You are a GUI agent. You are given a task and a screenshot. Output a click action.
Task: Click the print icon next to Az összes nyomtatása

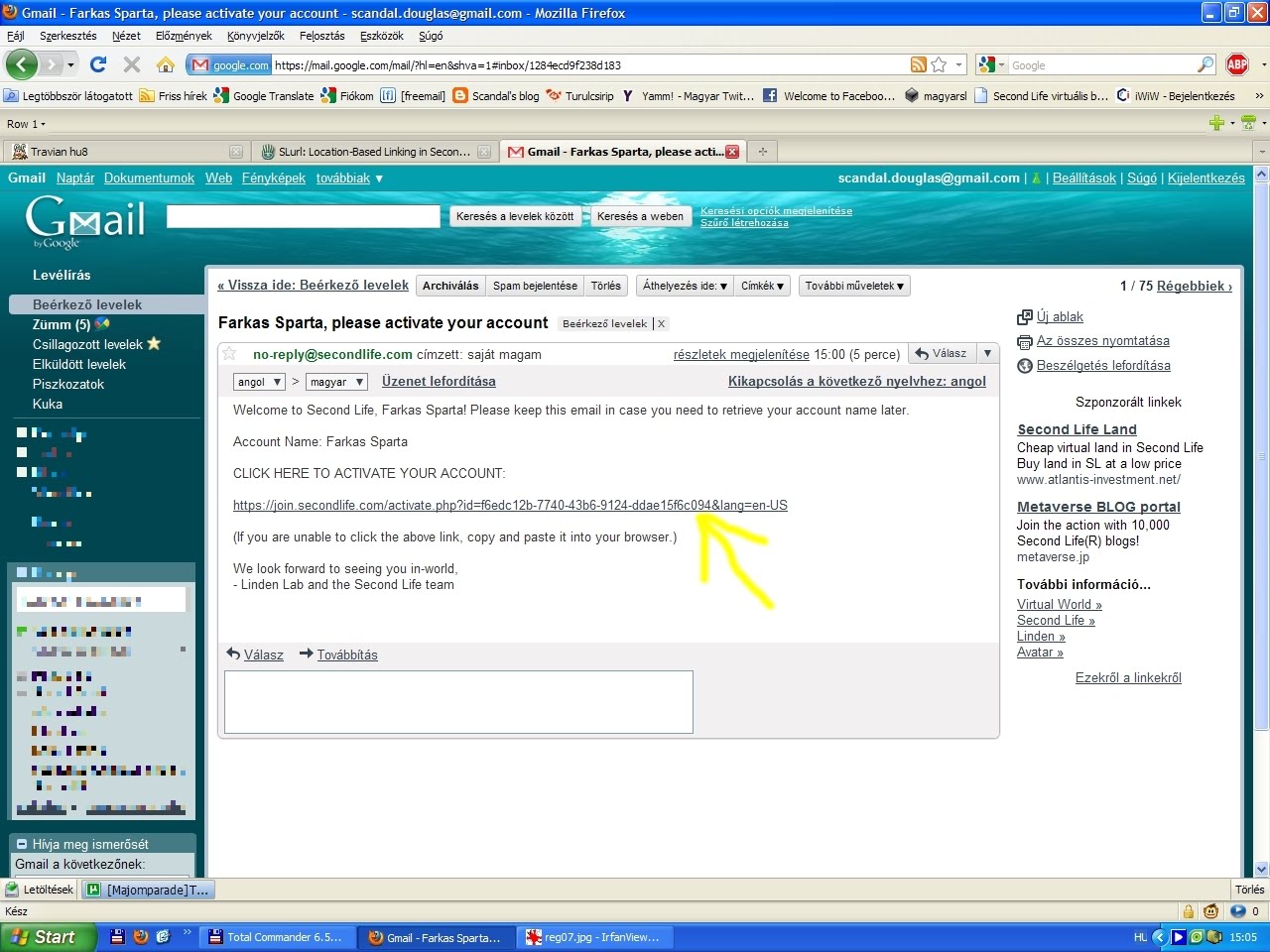[1025, 341]
